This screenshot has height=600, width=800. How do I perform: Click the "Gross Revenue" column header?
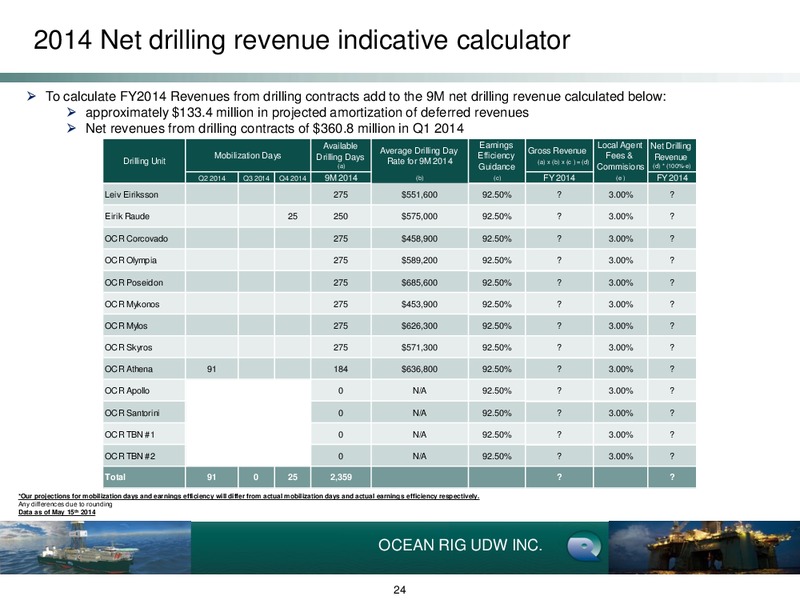pos(559,155)
